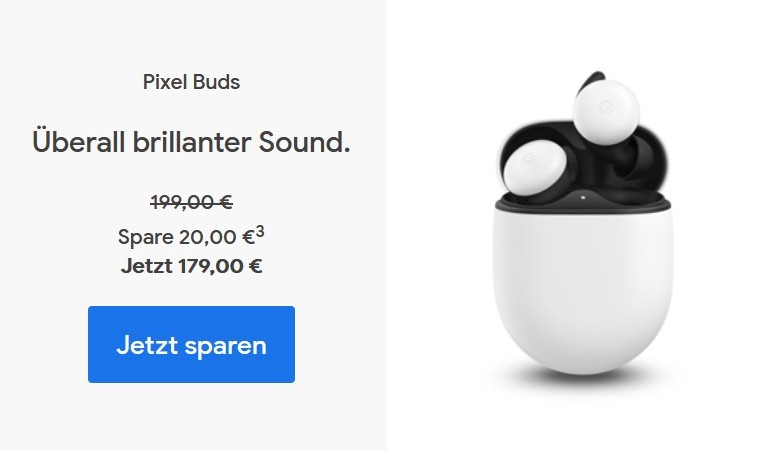Open footnote 3 superscript after savings
The width and height of the screenshot is (776, 450).
tap(260, 232)
